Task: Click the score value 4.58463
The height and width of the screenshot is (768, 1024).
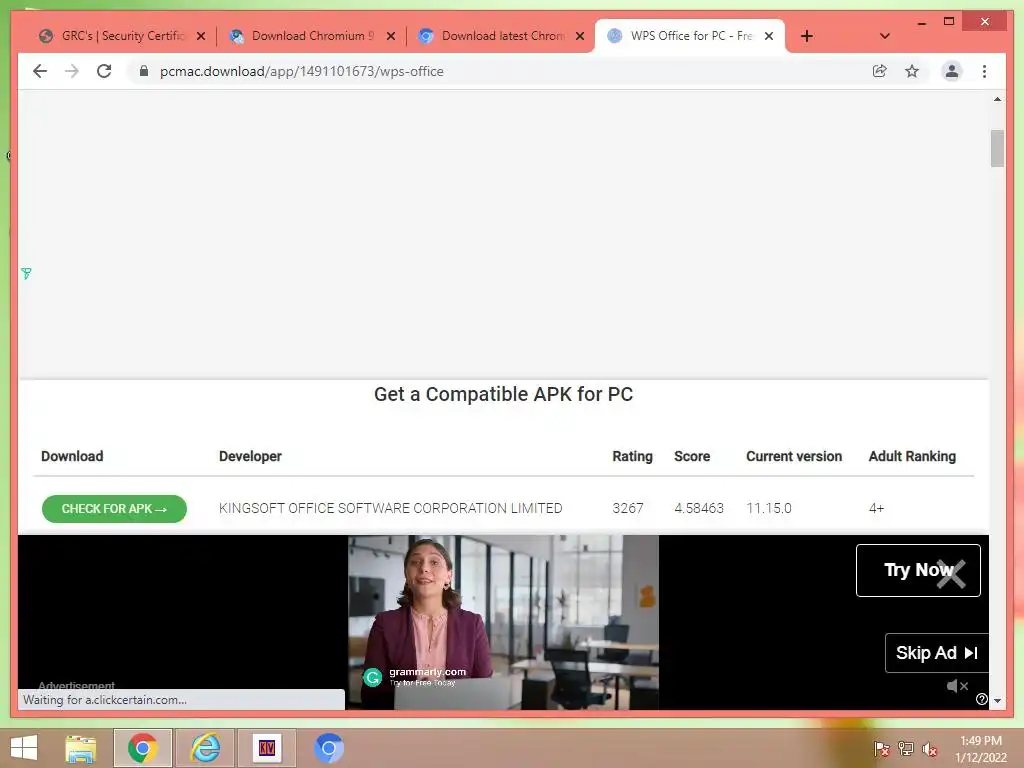Action: [x=699, y=508]
